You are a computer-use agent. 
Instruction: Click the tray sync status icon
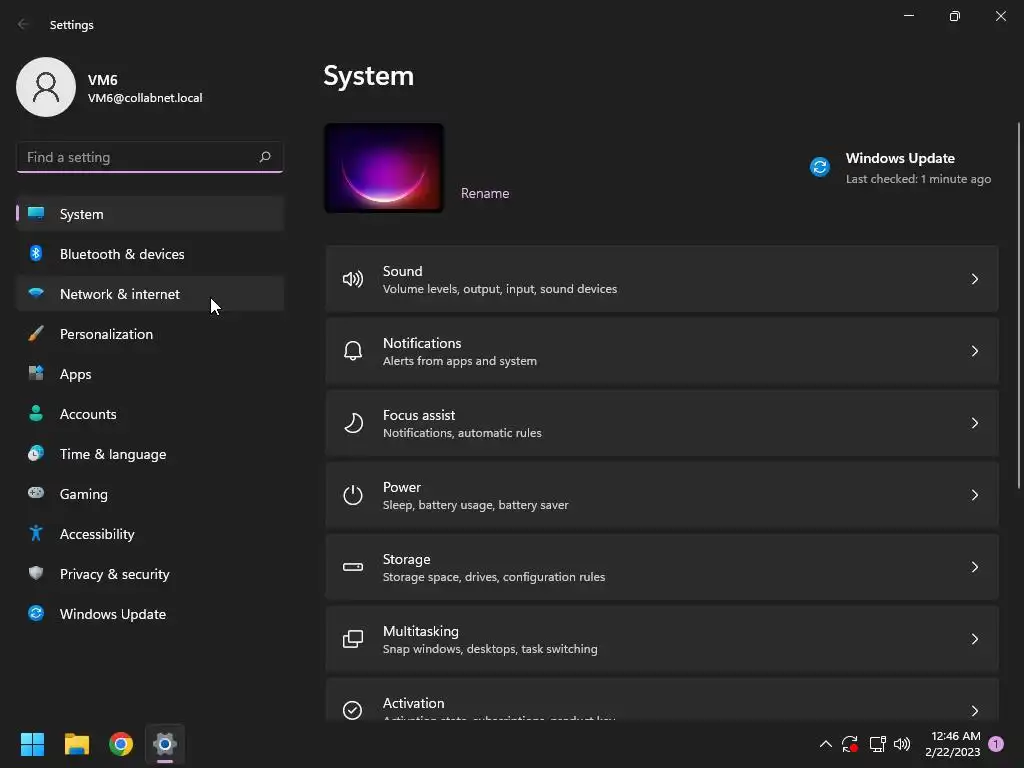[850, 744]
